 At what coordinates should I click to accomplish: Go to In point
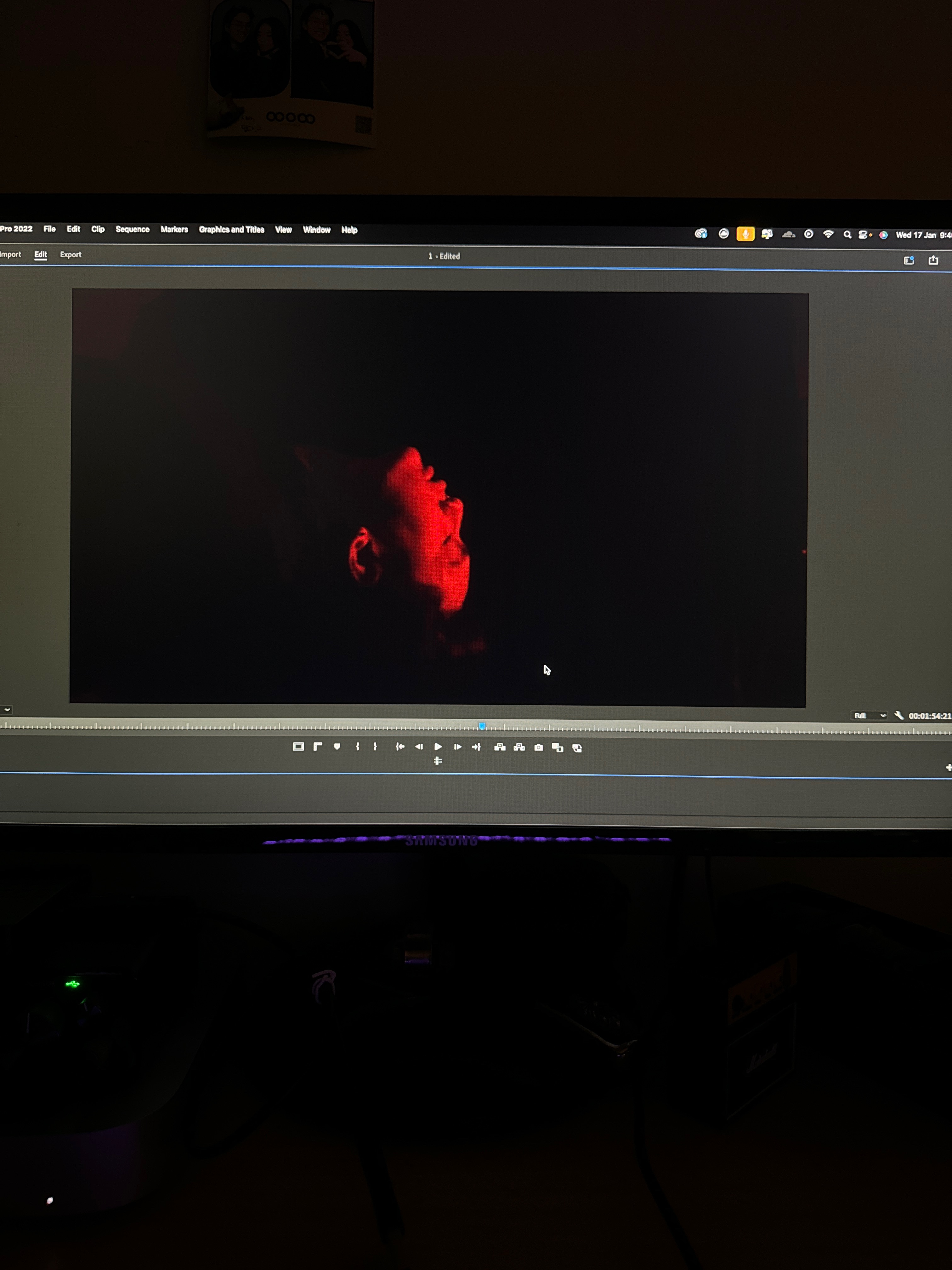400,747
